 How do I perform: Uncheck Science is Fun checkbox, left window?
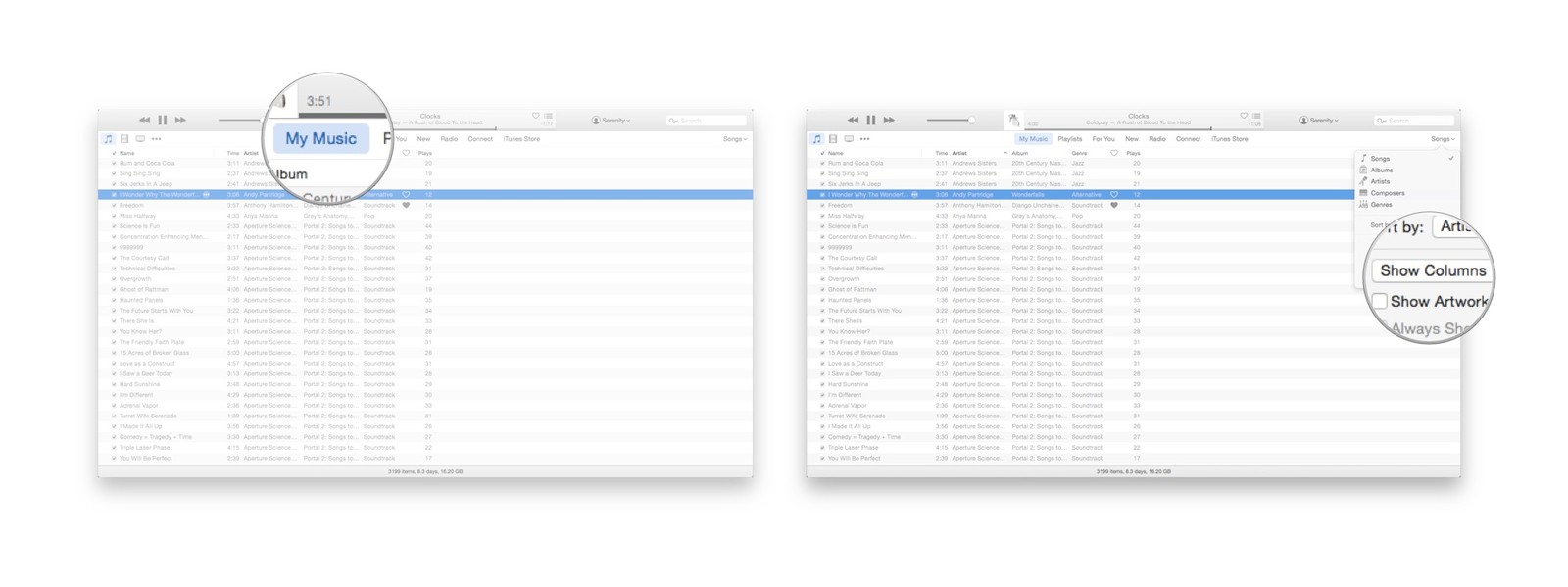coord(114,226)
